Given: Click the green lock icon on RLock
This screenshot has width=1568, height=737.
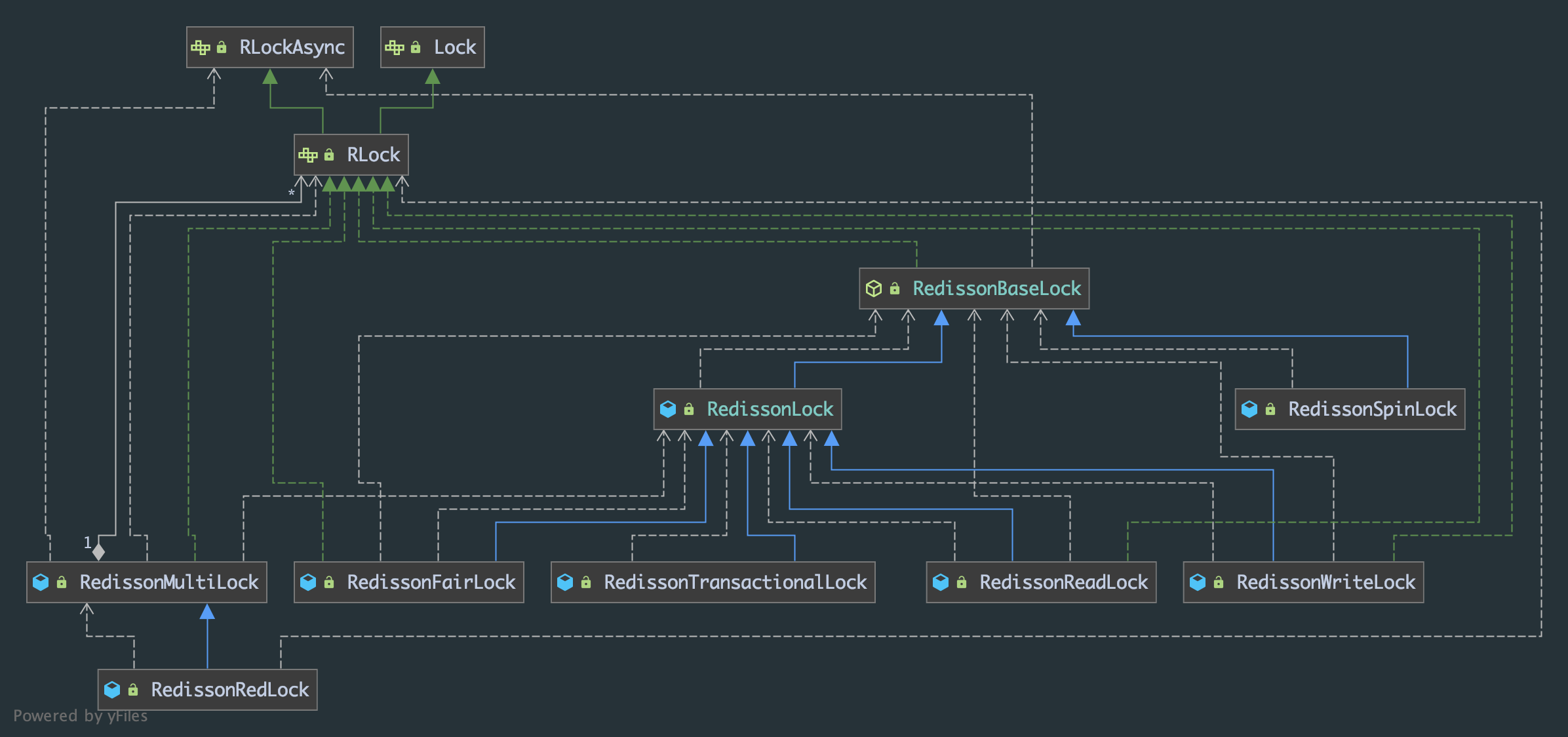Looking at the screenshot, I should [329, 155].
